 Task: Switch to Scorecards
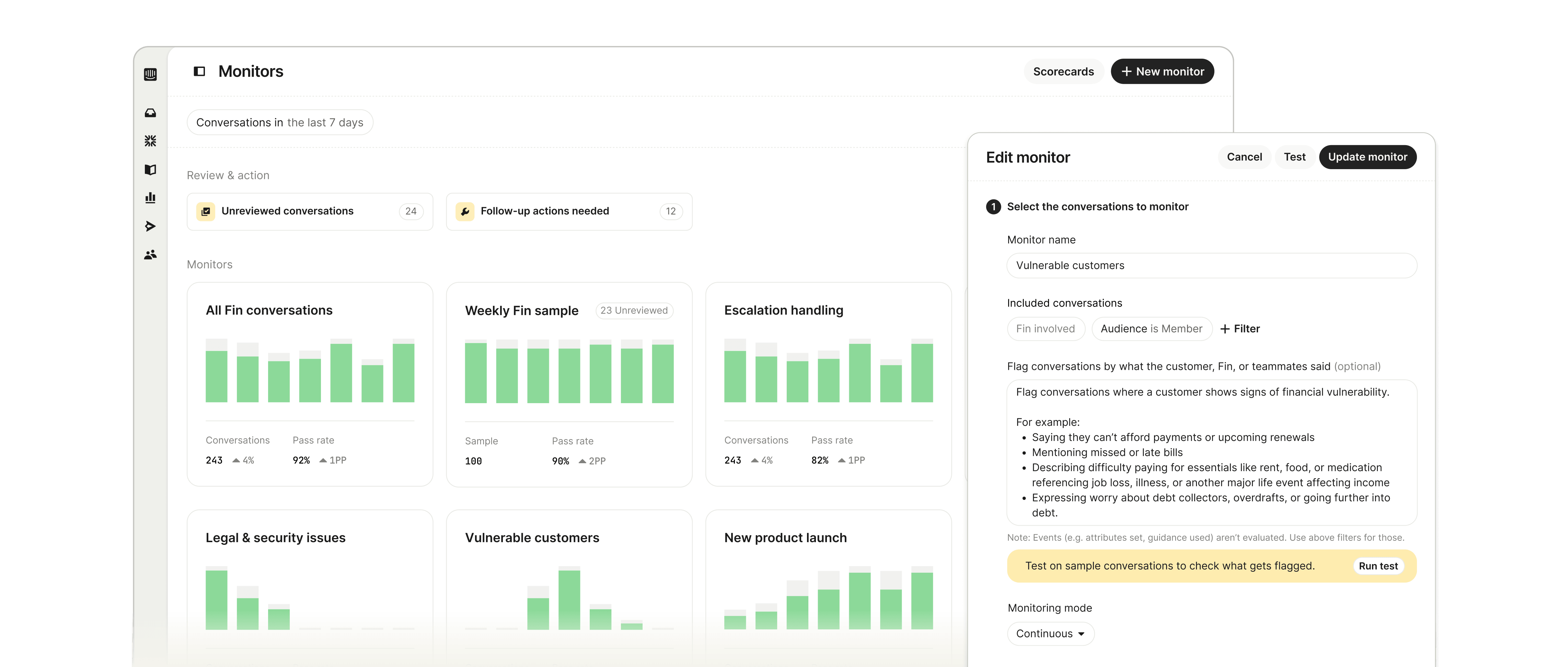click(1063, 72)
